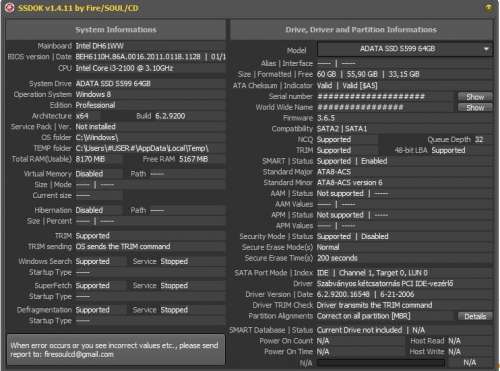The height and width of the screenshot is (371, 500).
Task: Select Channel 1, Target 0, LUN 0 index value
Action: (x=383, y=273)
